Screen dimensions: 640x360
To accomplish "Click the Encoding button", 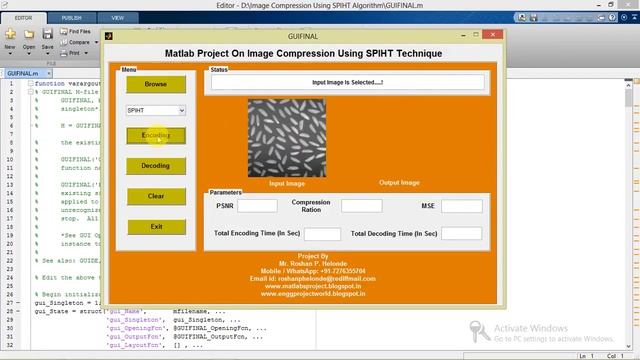I will coord(156,136).
